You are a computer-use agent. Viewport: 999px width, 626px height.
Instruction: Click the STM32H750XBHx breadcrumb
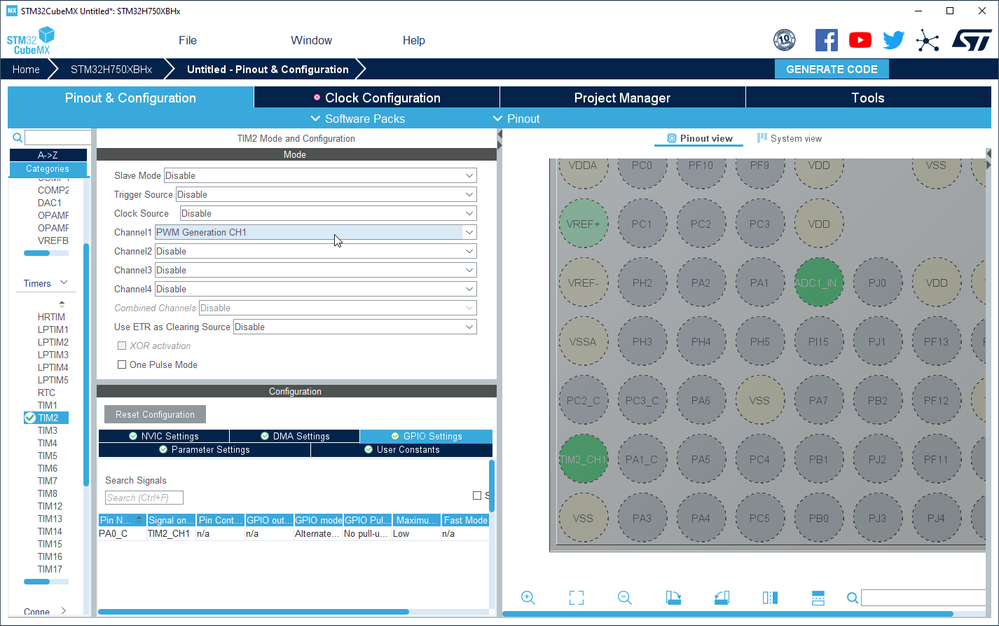tap(111, 69)
